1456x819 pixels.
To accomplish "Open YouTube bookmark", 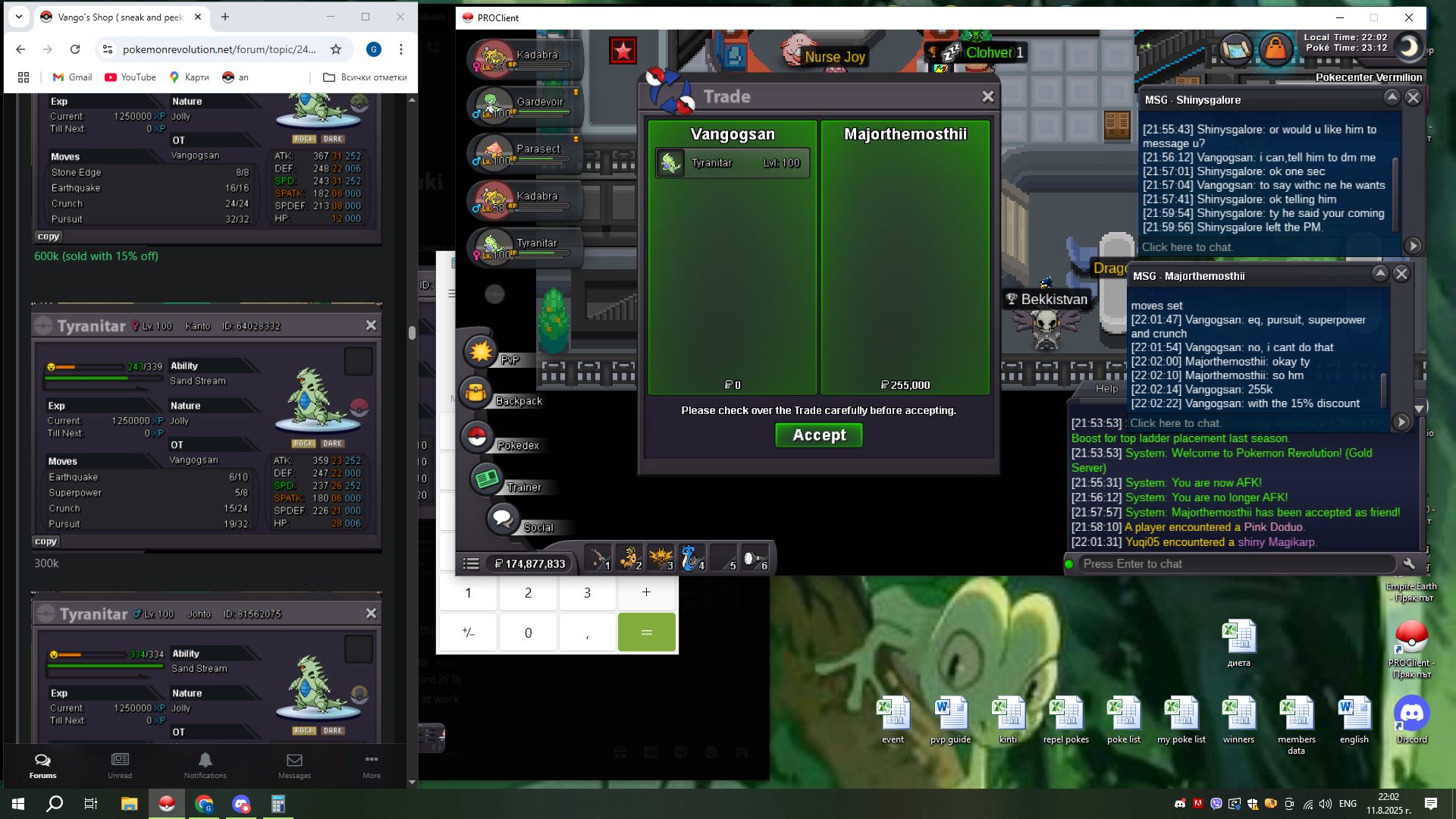I will [130, 77].
